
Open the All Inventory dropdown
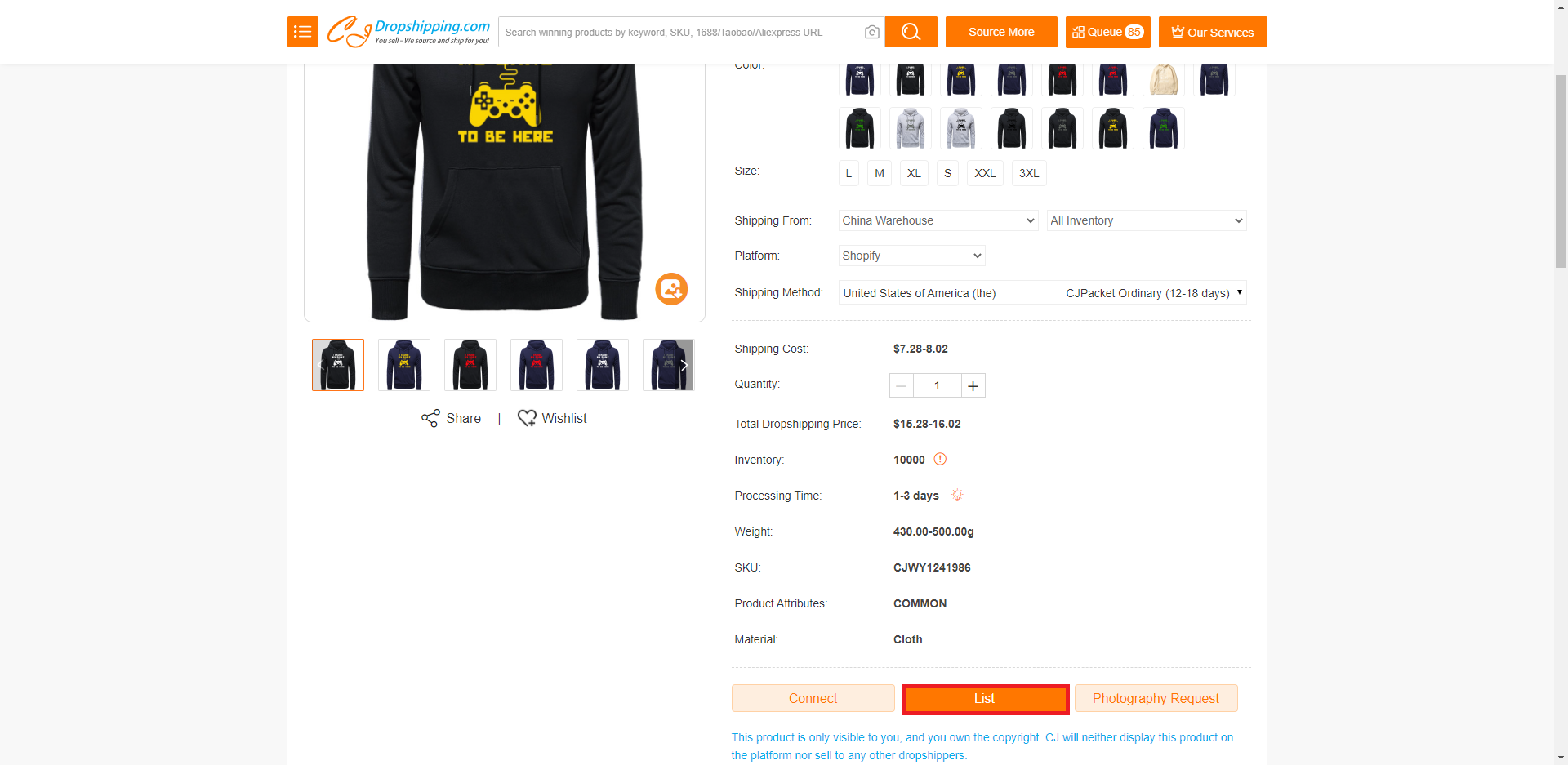[x=1147, y=220]
